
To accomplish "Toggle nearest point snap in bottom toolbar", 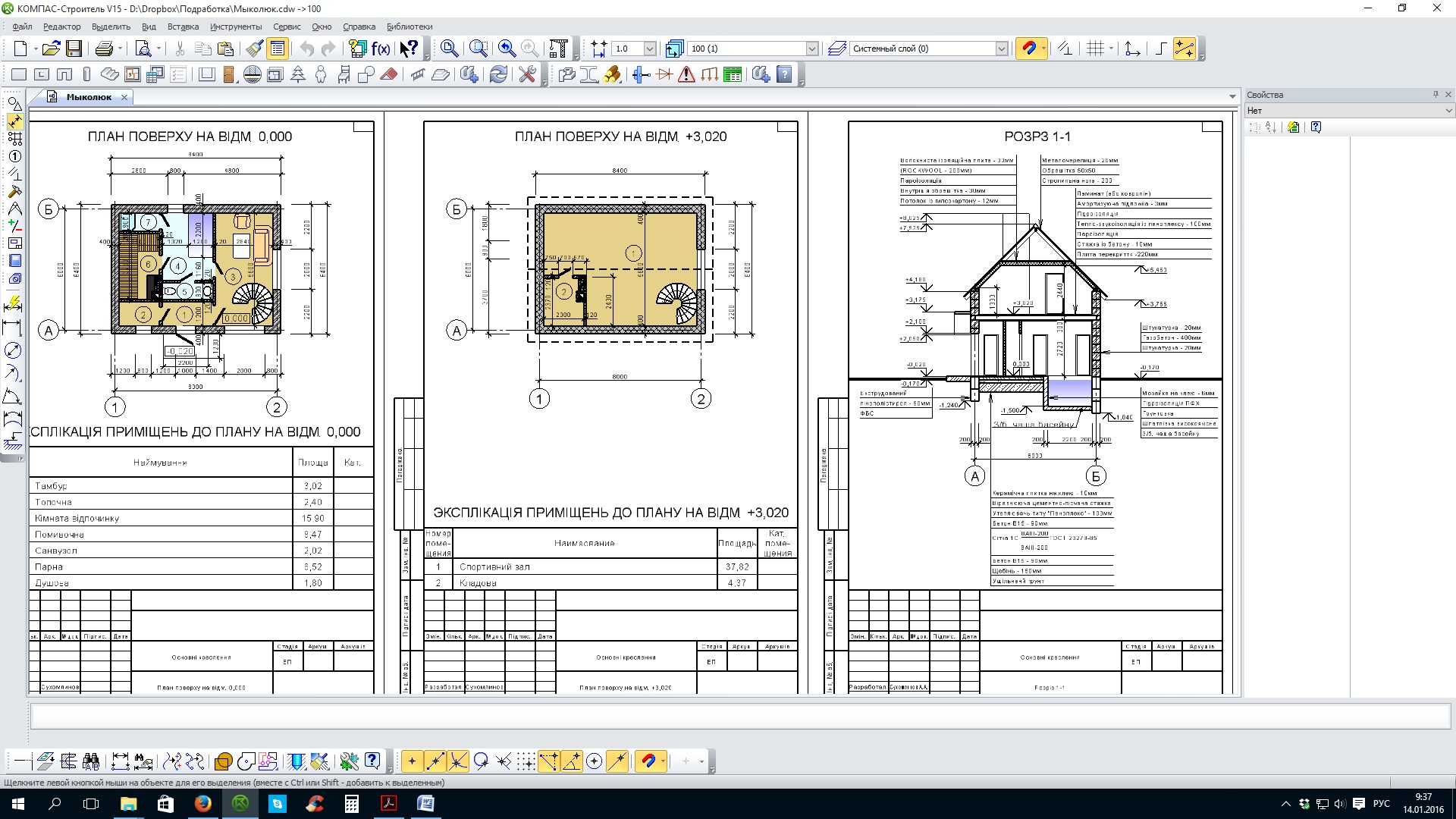I will (412, 761).
